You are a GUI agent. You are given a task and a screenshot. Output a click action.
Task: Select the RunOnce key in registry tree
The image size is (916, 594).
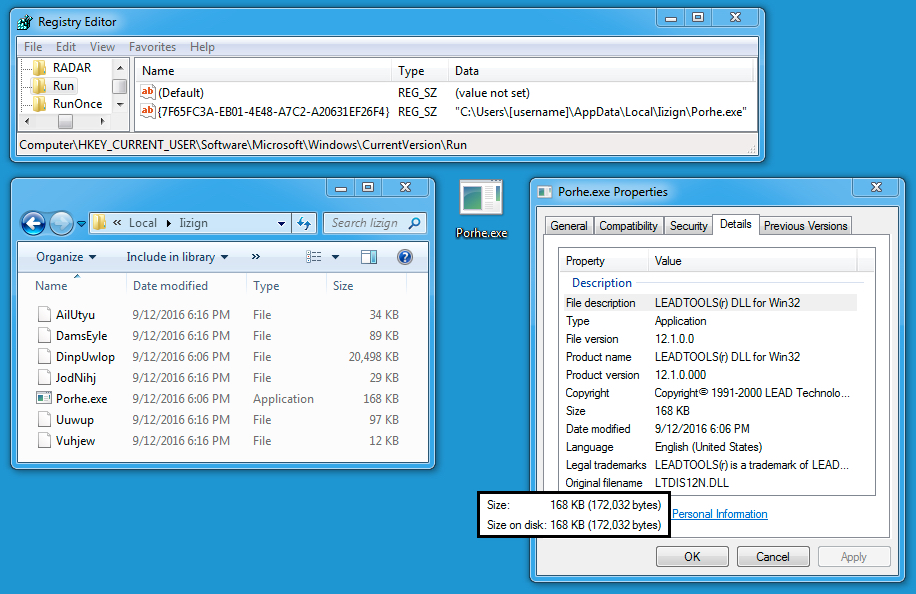[x=77, y=104]
